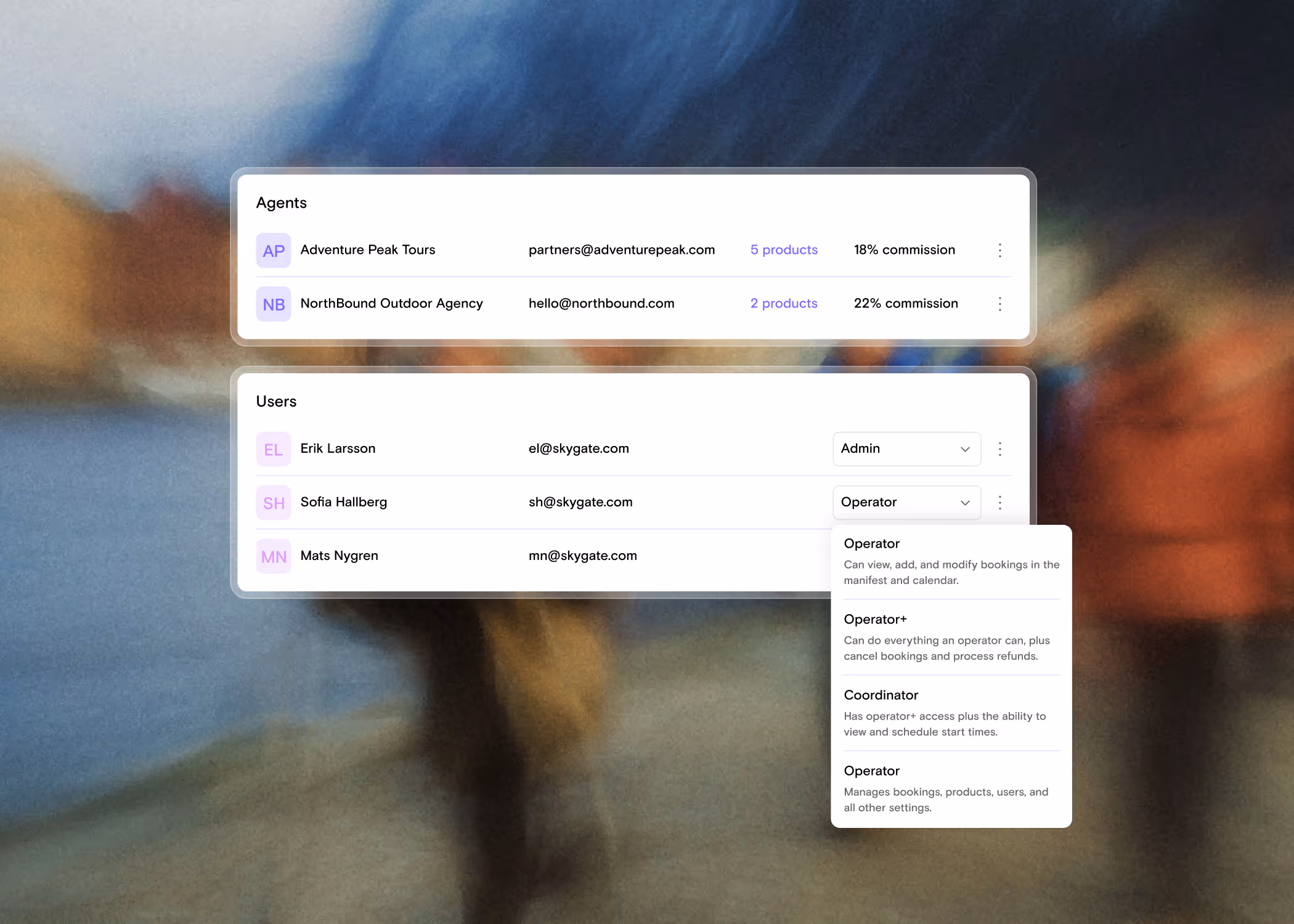Open the kebab menu for NorthBound Outdoor Agency
Viewport: 1294px width, 924px height.
999,304
